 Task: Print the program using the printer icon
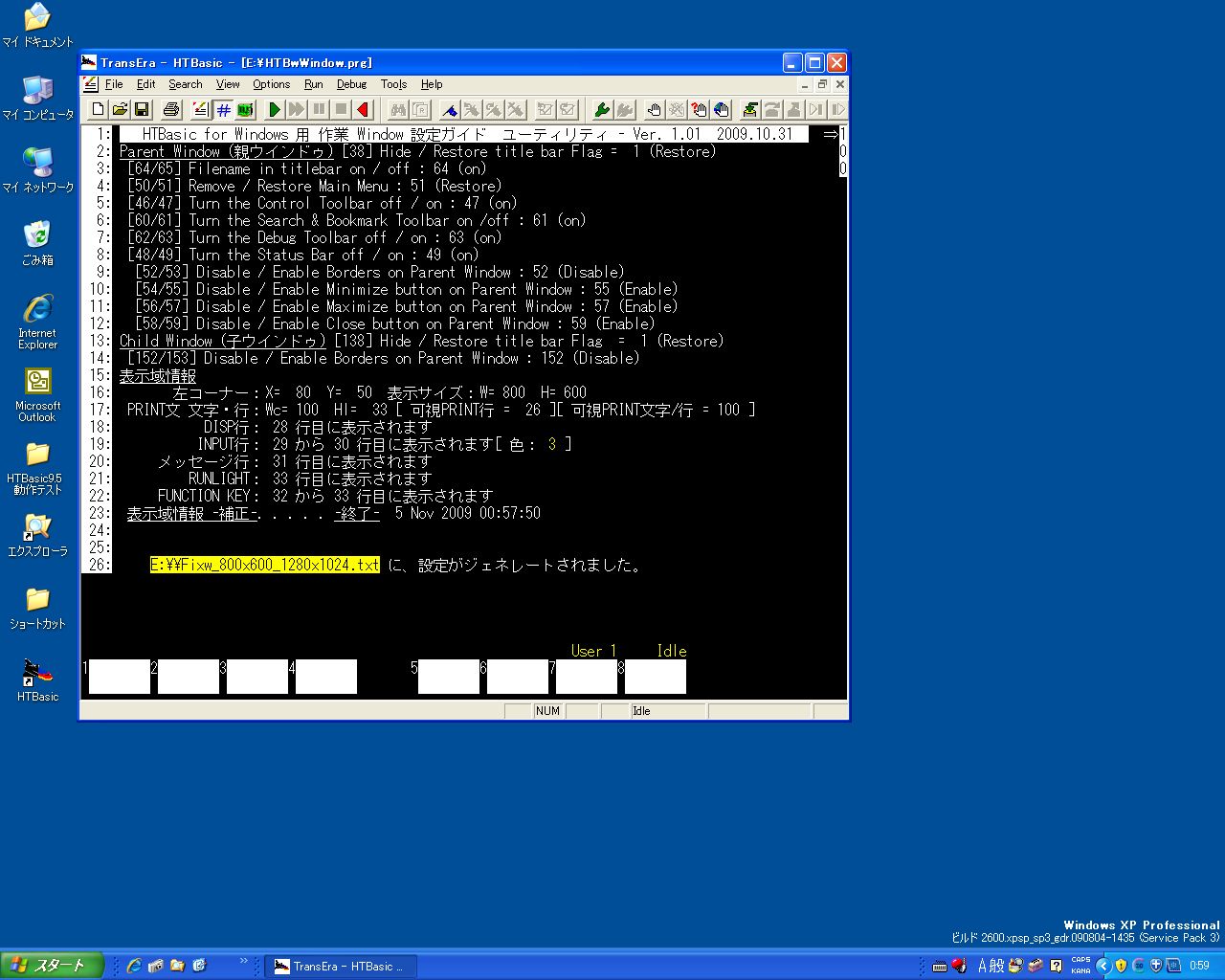pyautogui.click(x=171, y=110)
